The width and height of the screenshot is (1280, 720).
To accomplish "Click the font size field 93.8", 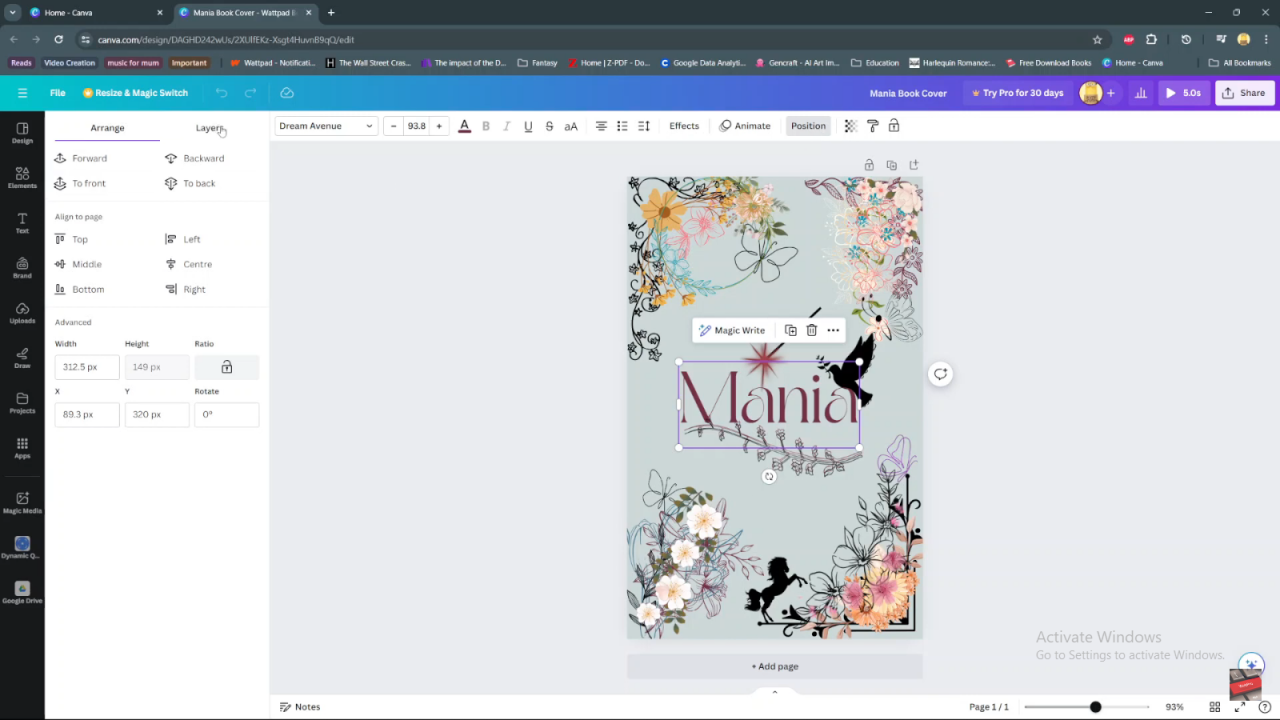I will pyautogui.click(x=416, y=126).
